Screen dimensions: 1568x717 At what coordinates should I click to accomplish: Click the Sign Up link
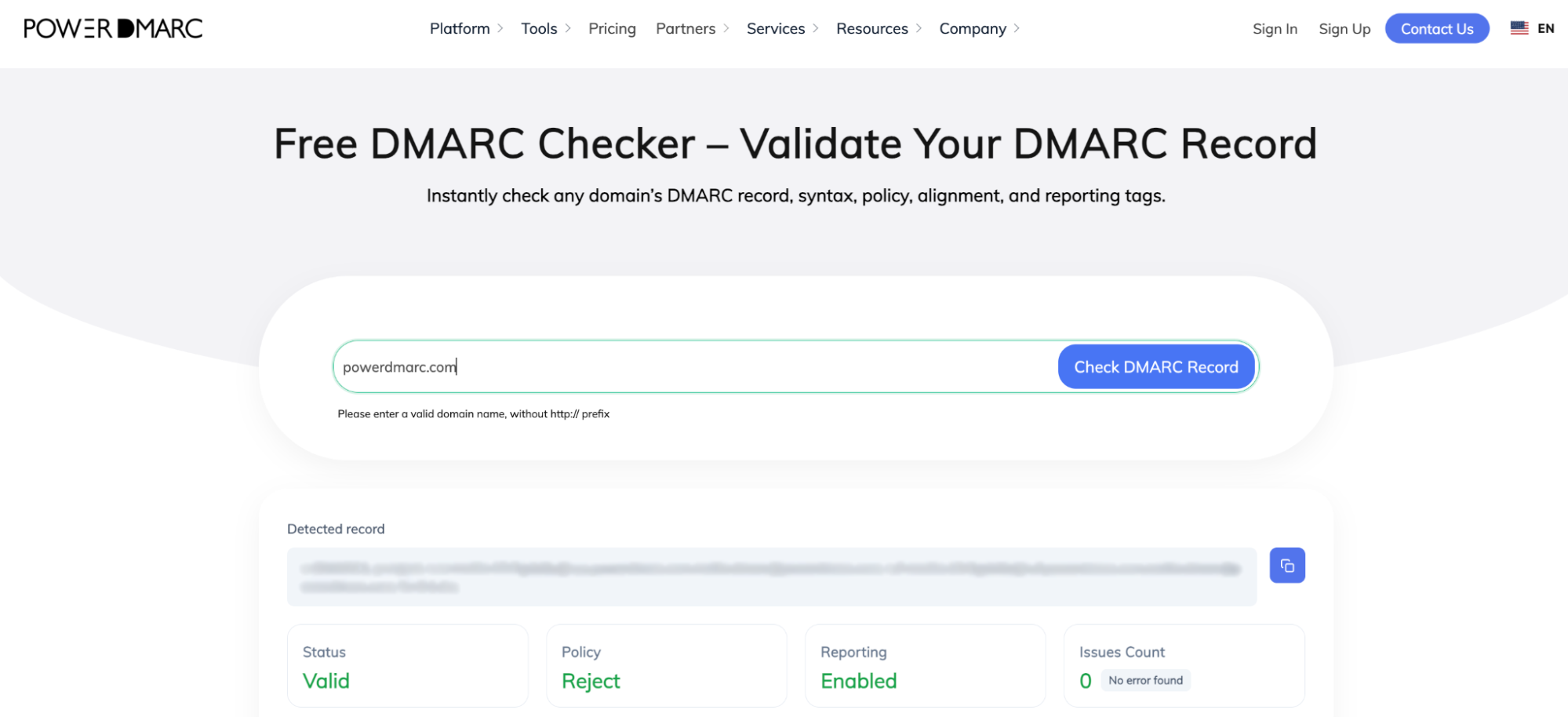coord(1344,29)
